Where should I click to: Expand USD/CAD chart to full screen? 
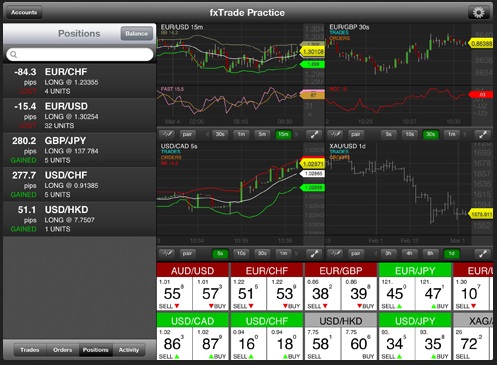point(314,254)
